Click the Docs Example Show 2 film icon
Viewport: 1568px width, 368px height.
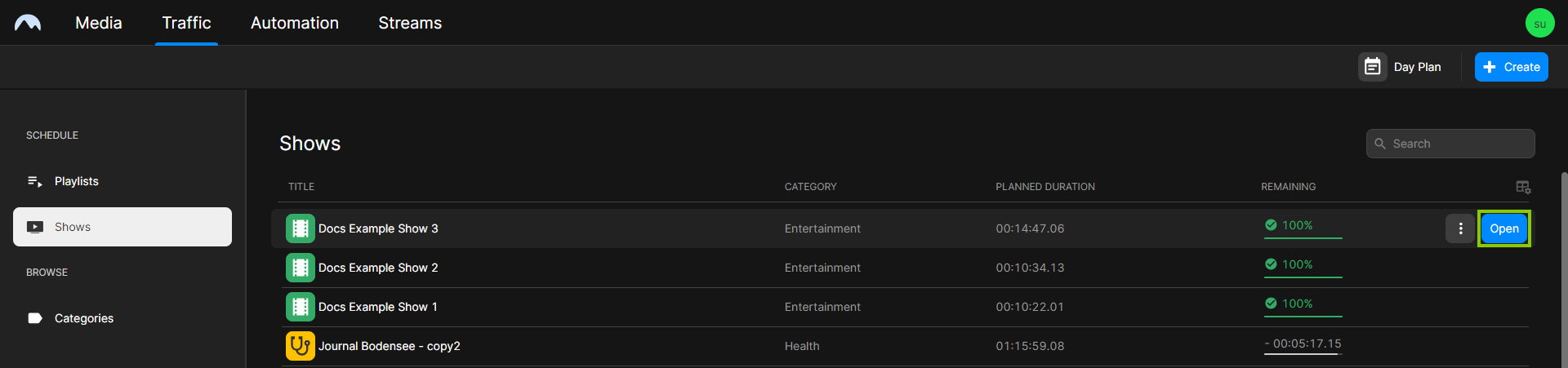tap(301, 268)
